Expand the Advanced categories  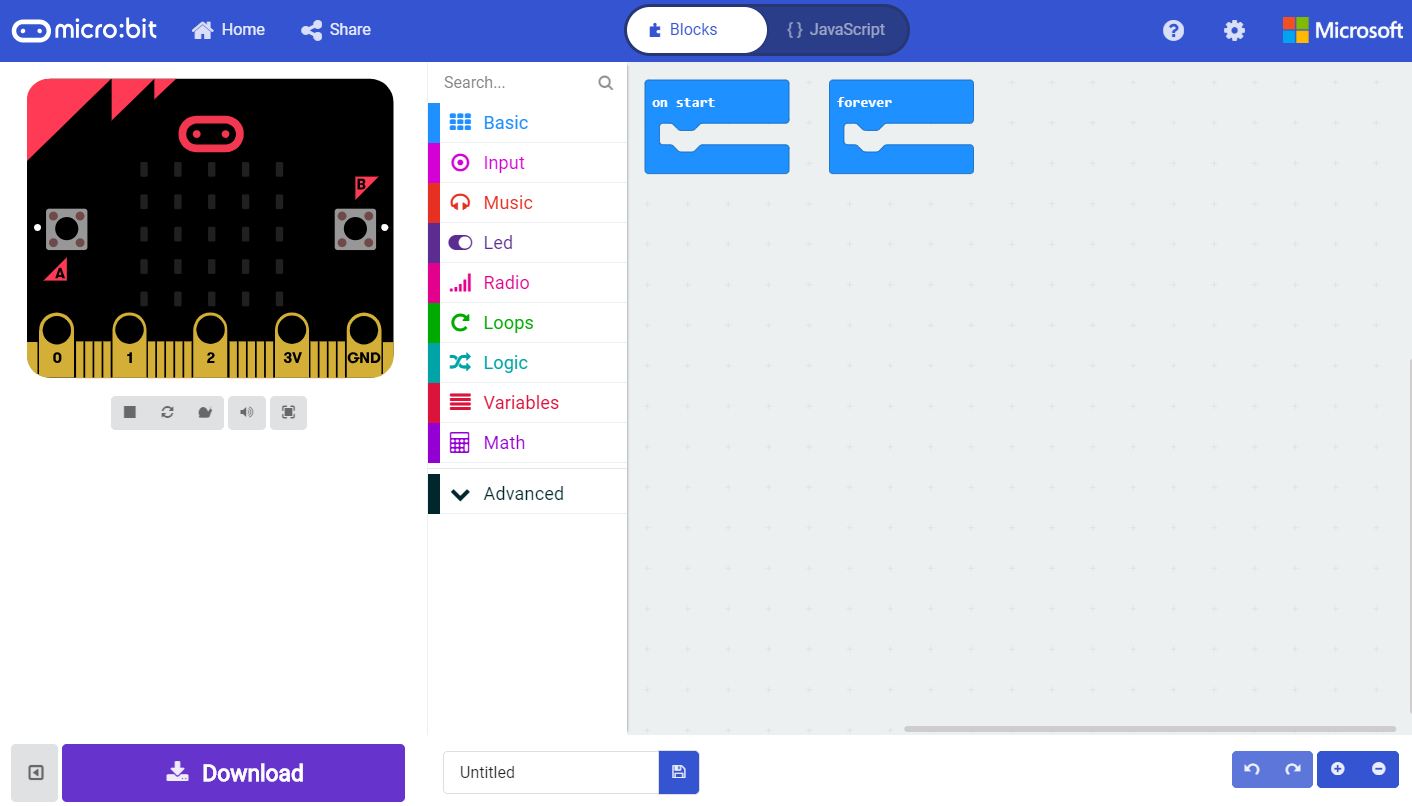click(527, 494)
